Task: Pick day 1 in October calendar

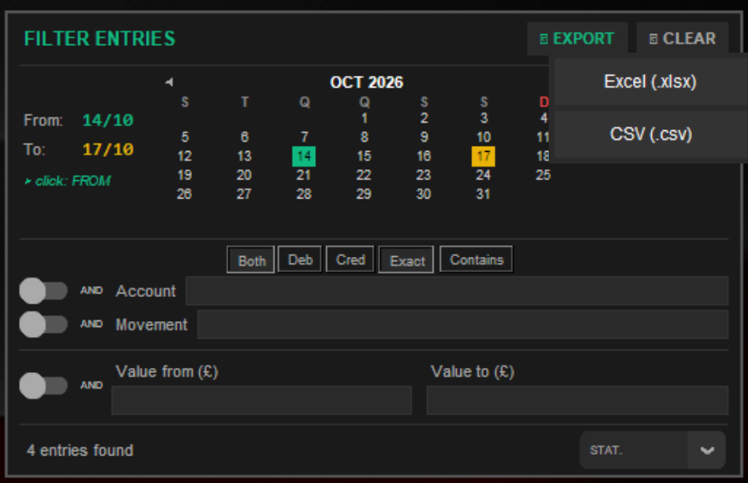Action: click(364, 118)
